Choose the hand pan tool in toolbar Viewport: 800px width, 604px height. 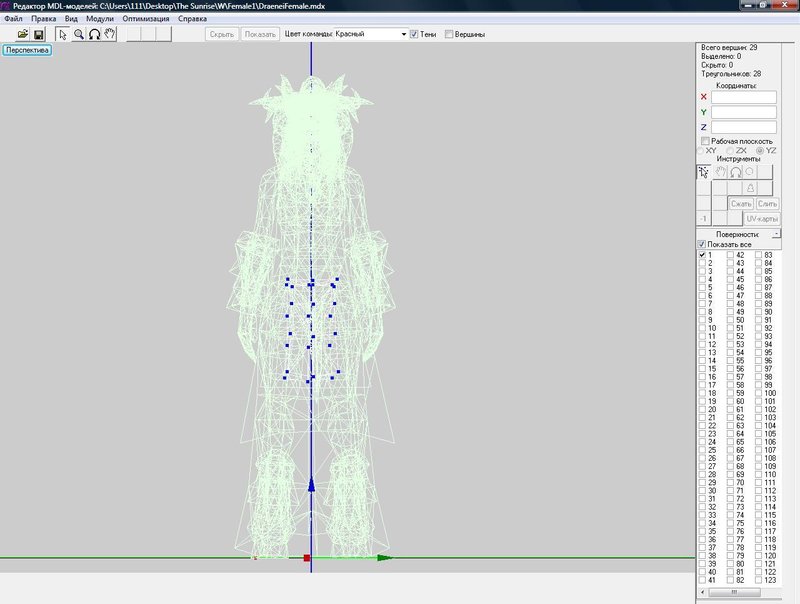(110, 34)
